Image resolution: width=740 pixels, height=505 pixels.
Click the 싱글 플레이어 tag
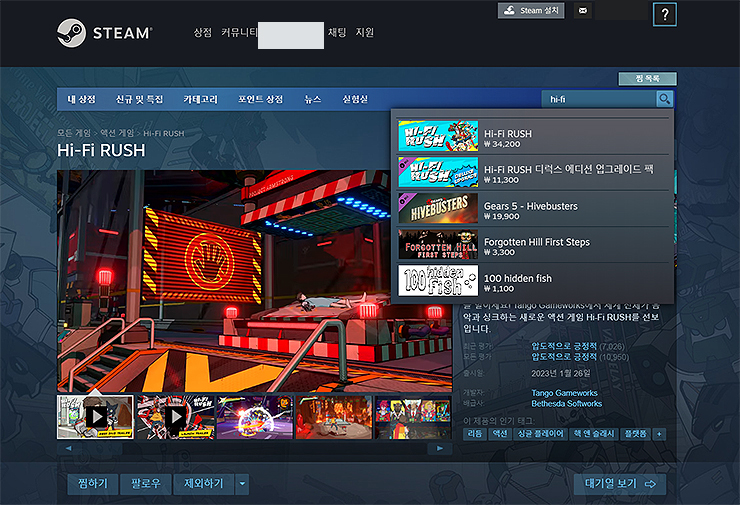click(540, 434)
